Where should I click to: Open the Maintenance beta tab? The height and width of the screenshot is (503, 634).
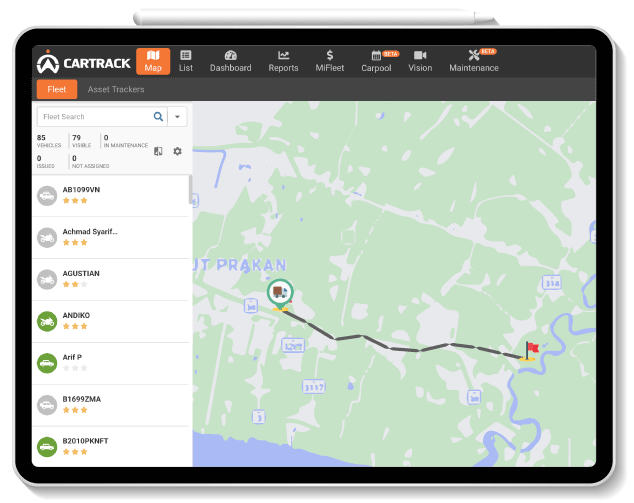474,61
